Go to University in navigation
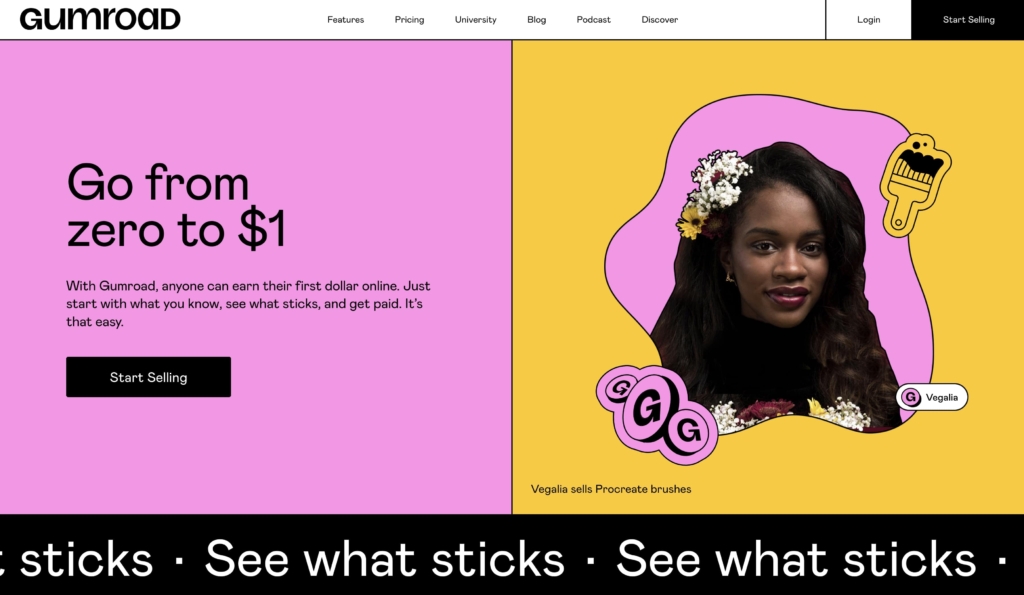Viewport: 1024px width, 595px height. point(475,20)
